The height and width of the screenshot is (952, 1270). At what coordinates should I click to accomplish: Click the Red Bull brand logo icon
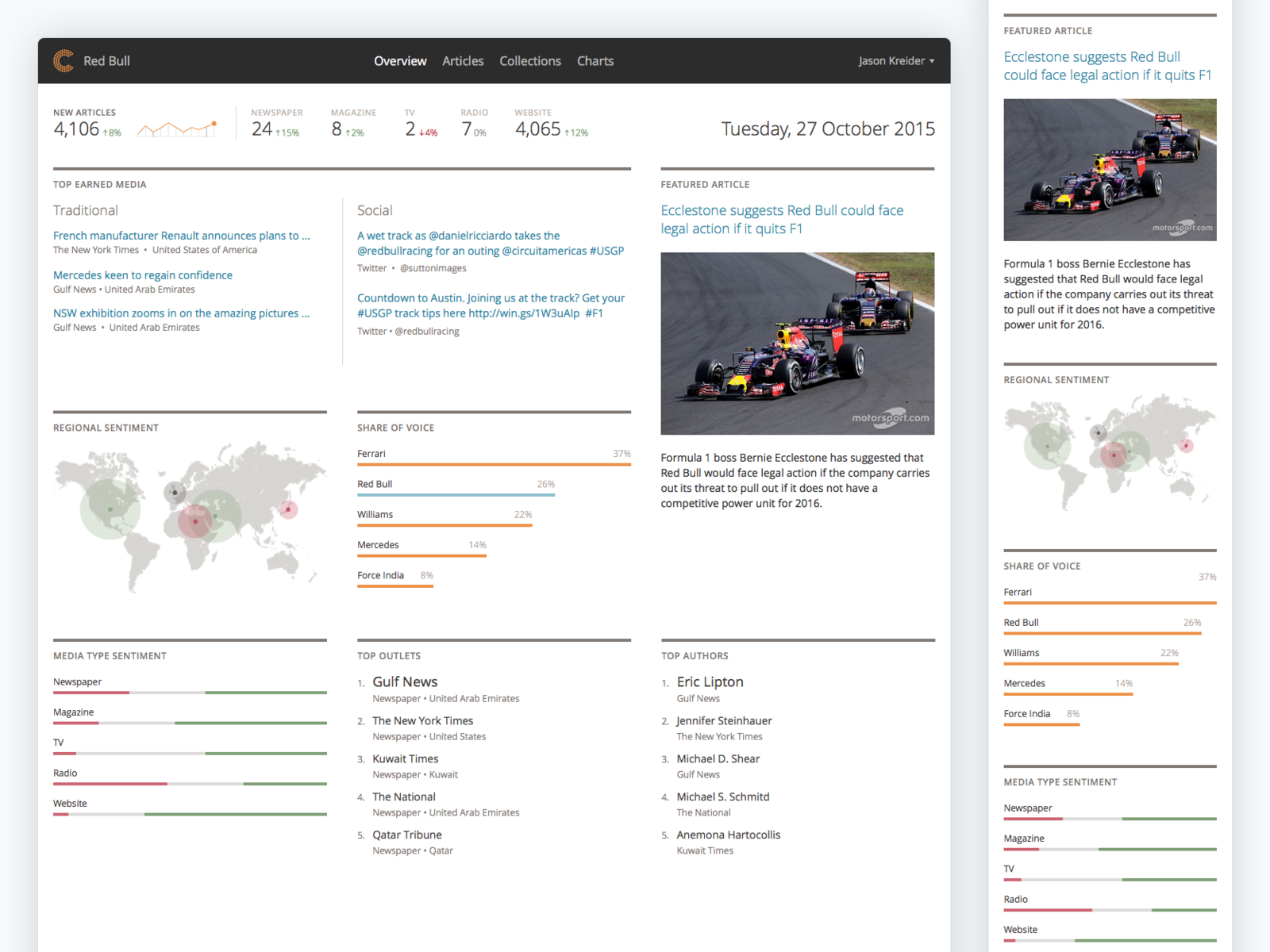pyautogui.click(x=62, y=60)
